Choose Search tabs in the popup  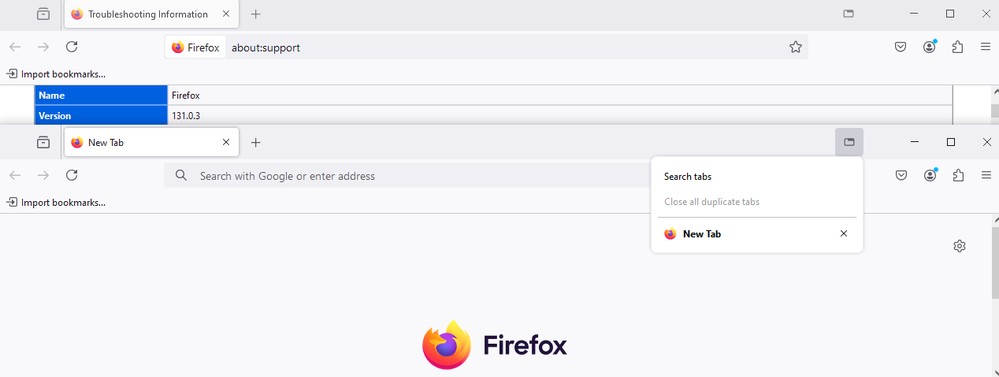[x=687, y=176]
